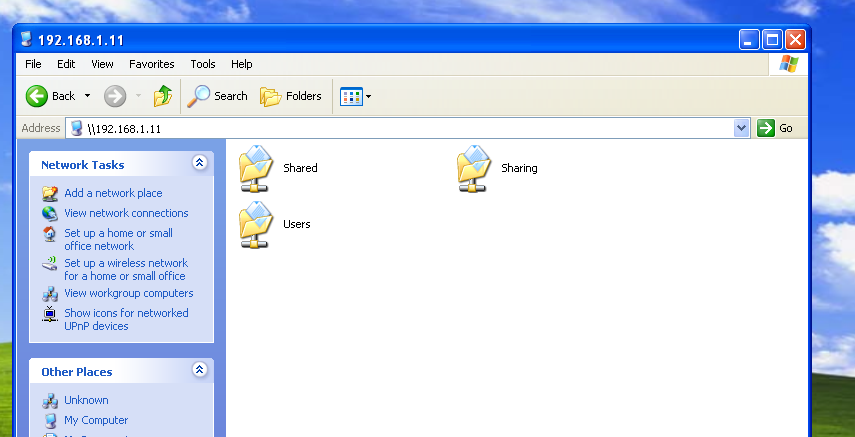Open Forward button history dropdown arrow
The height and width of the screenshot is (437, 855).
(x=139, y=96)
